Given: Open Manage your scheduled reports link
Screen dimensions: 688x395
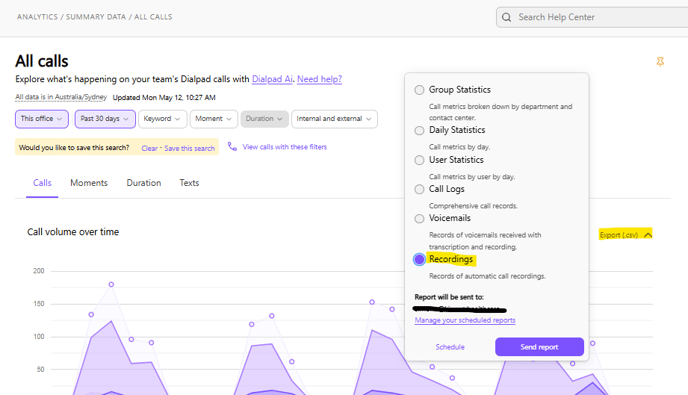Looking at the screenshot, I should [465, 320].
